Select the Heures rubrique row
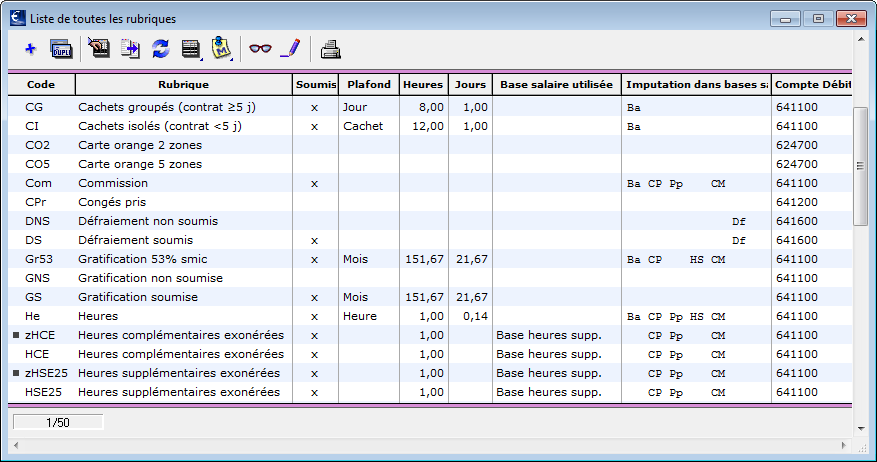Screen dimensions: 877x462 (x=430, y=316)
